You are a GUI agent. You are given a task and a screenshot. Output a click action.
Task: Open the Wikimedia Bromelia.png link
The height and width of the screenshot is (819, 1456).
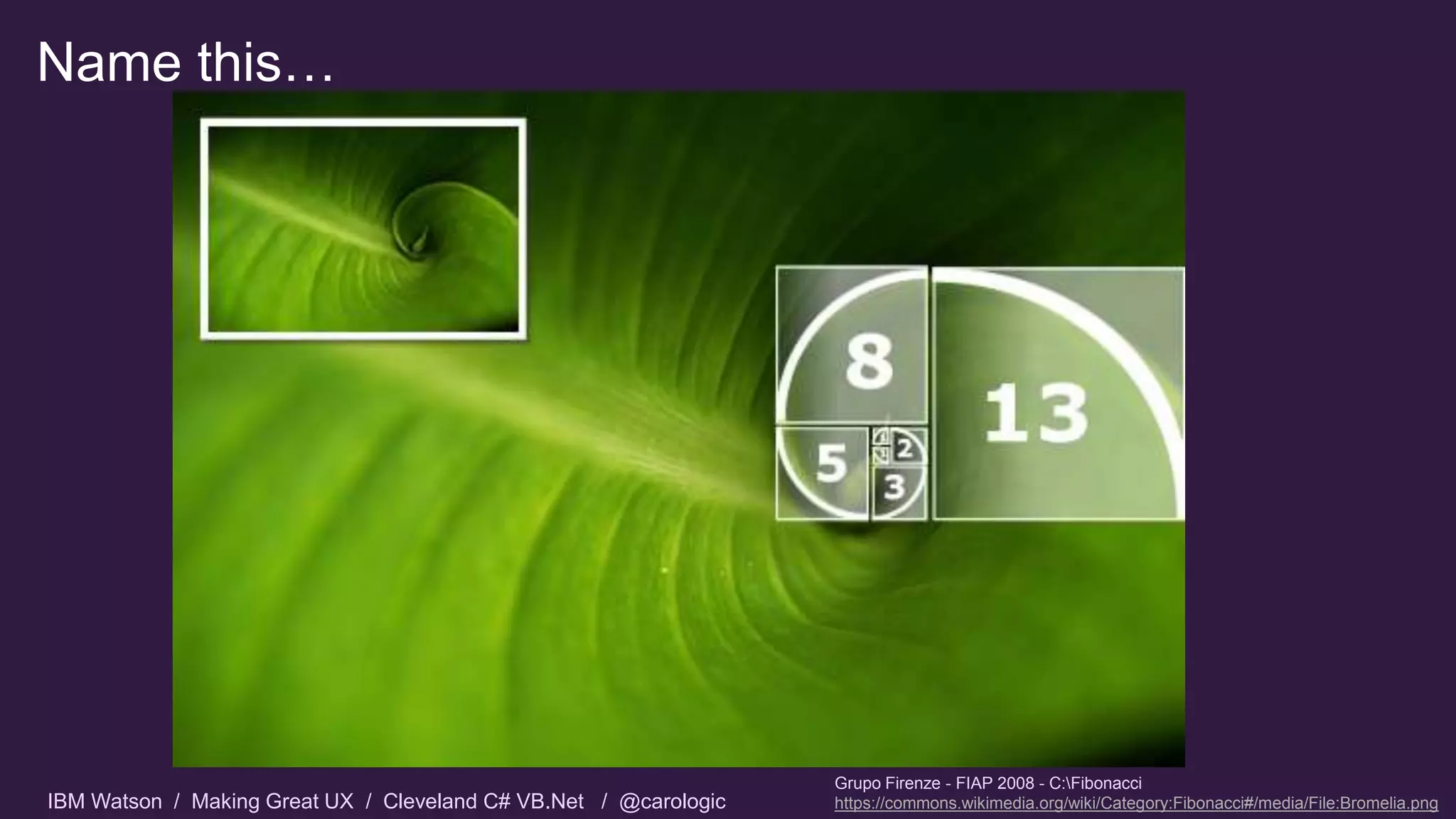click(1136, 803)
